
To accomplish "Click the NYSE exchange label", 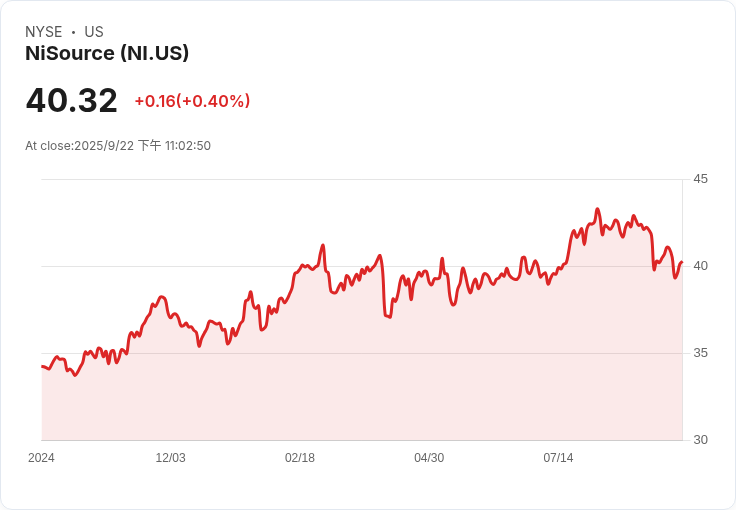I will point(44,32).
